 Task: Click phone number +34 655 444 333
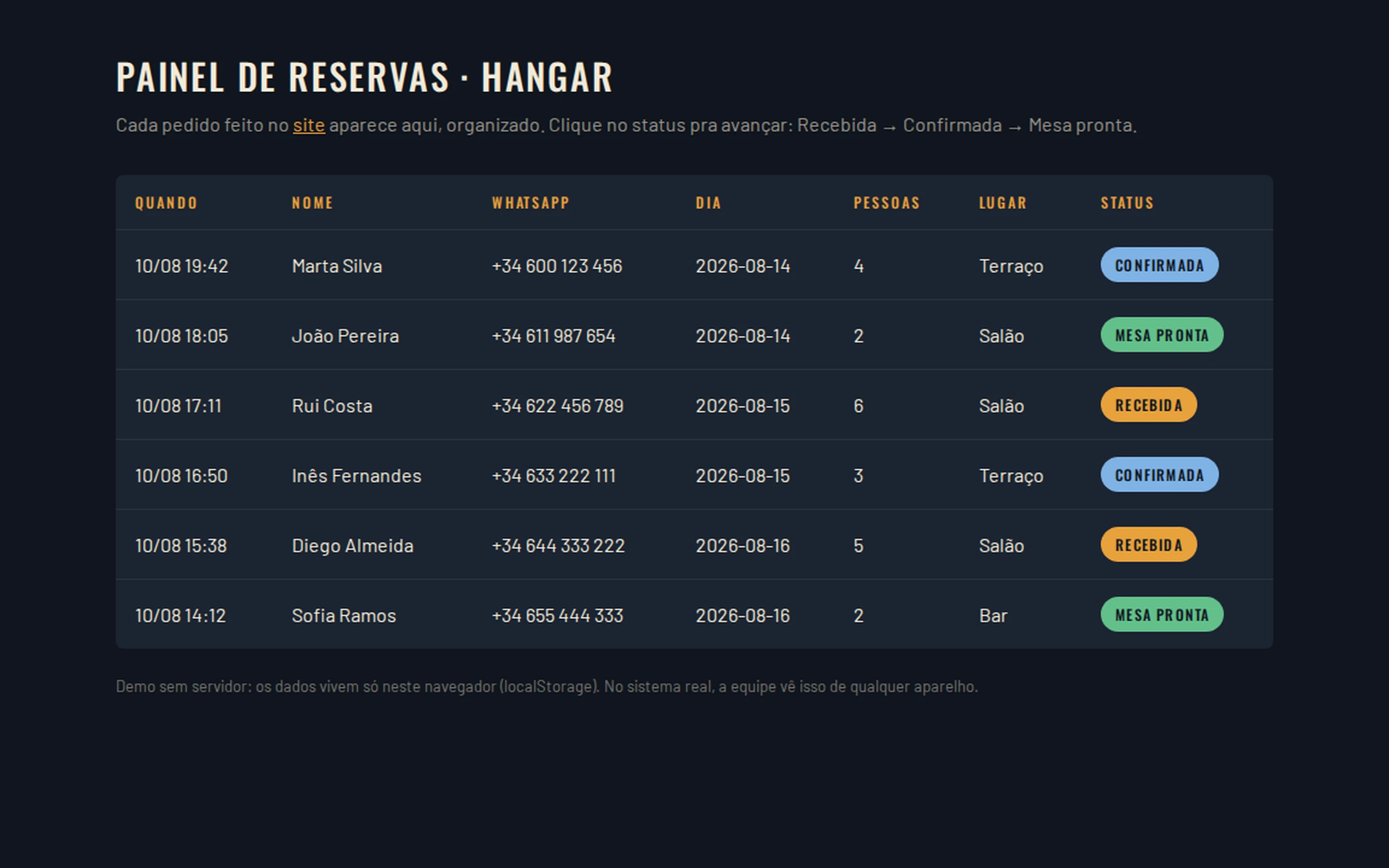tap(558, 616)
